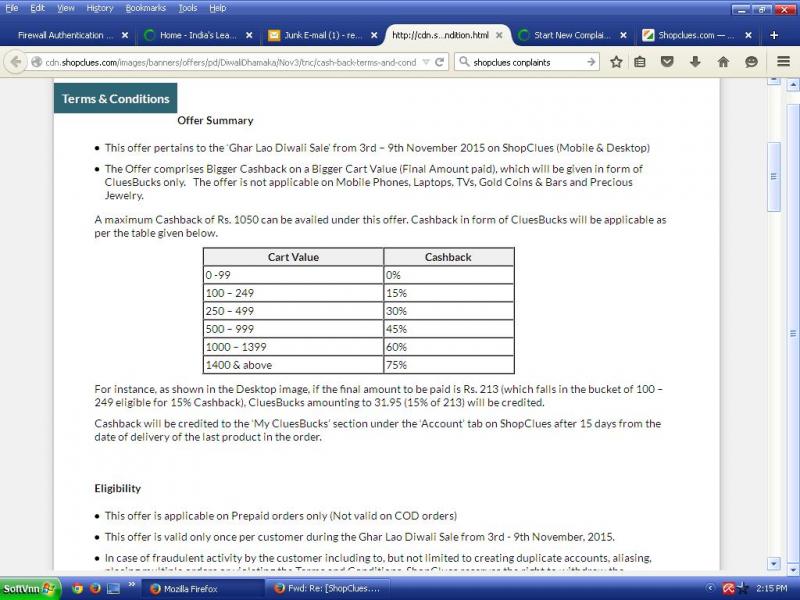The width and height of the screenshot is (800, 600).
Task: Click the 75% cashback cell
Action: [448, 365]
